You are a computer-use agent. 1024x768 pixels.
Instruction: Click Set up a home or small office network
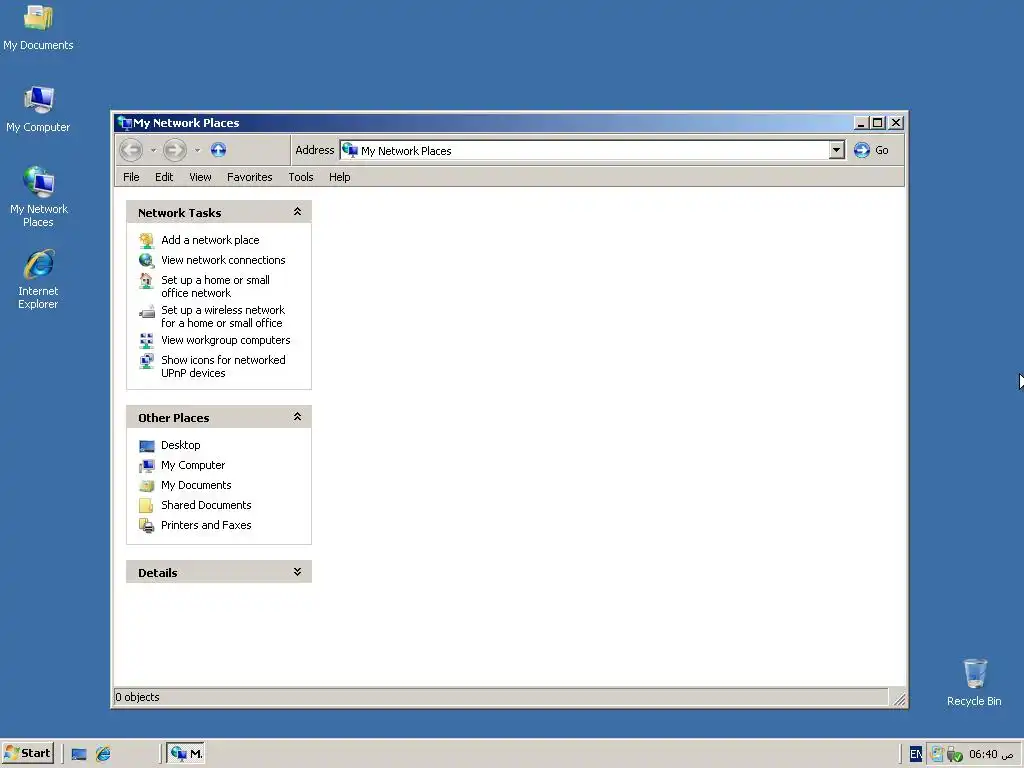coord(216,286)
